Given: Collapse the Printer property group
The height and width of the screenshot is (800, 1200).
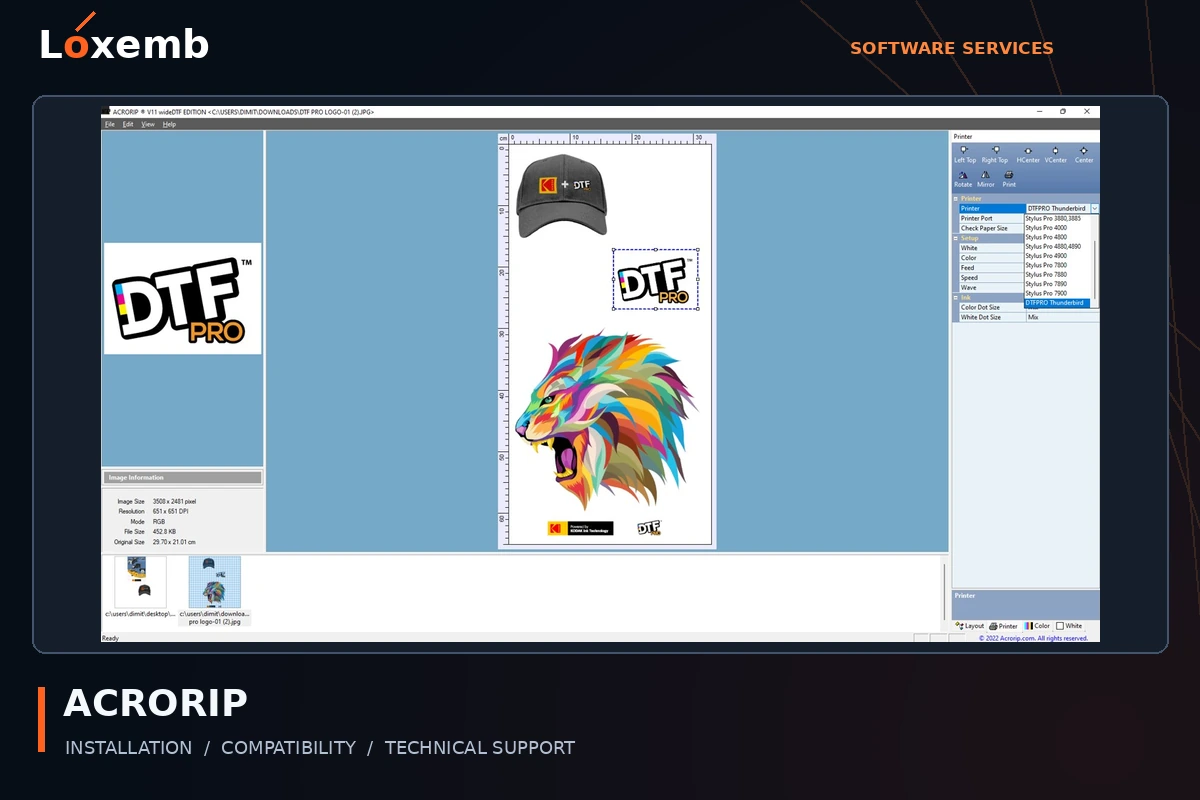Looking at the screenshot, I should coord(955,199).
